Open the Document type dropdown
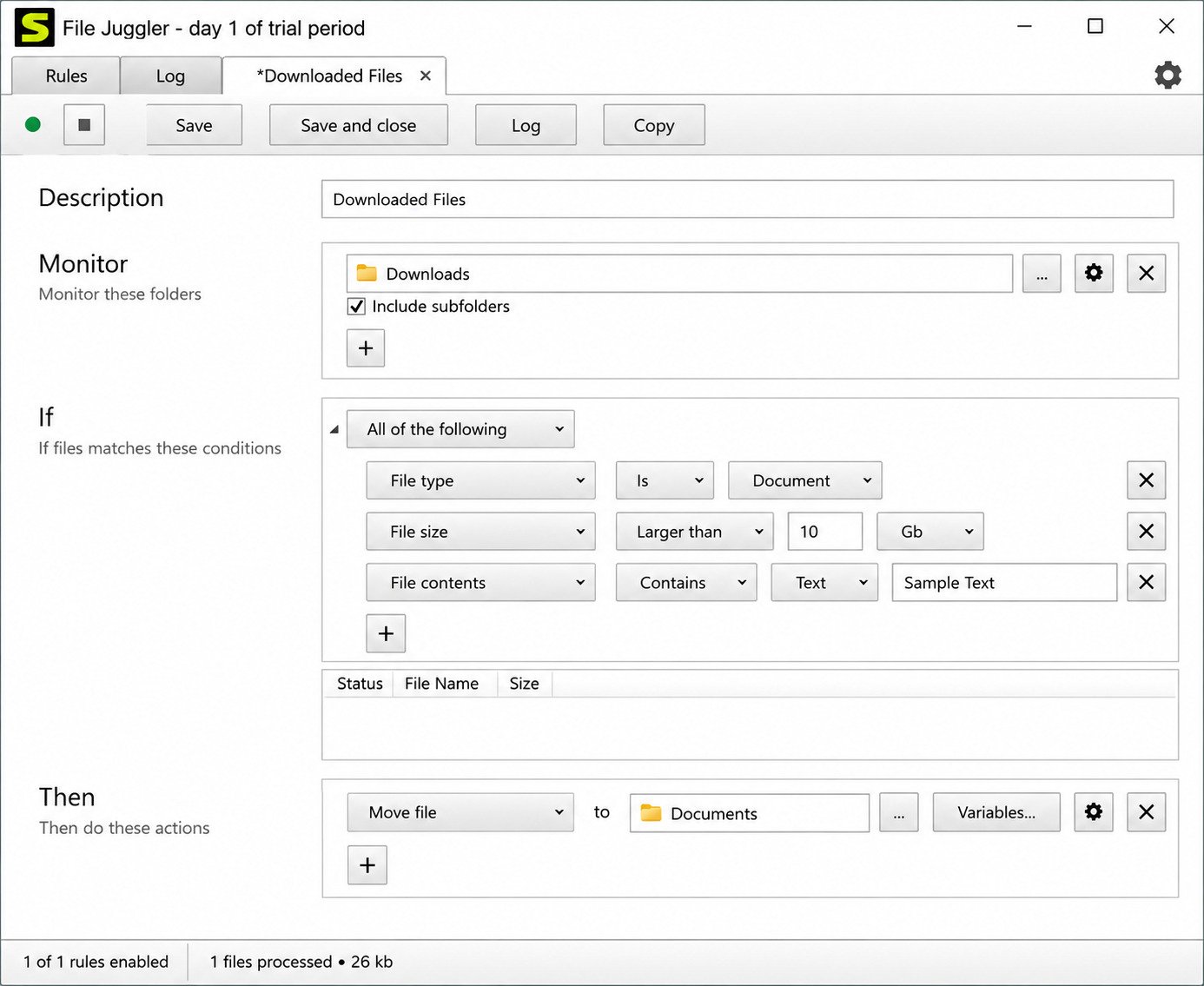The image size is (1204, 986). [x=804, y=480]
